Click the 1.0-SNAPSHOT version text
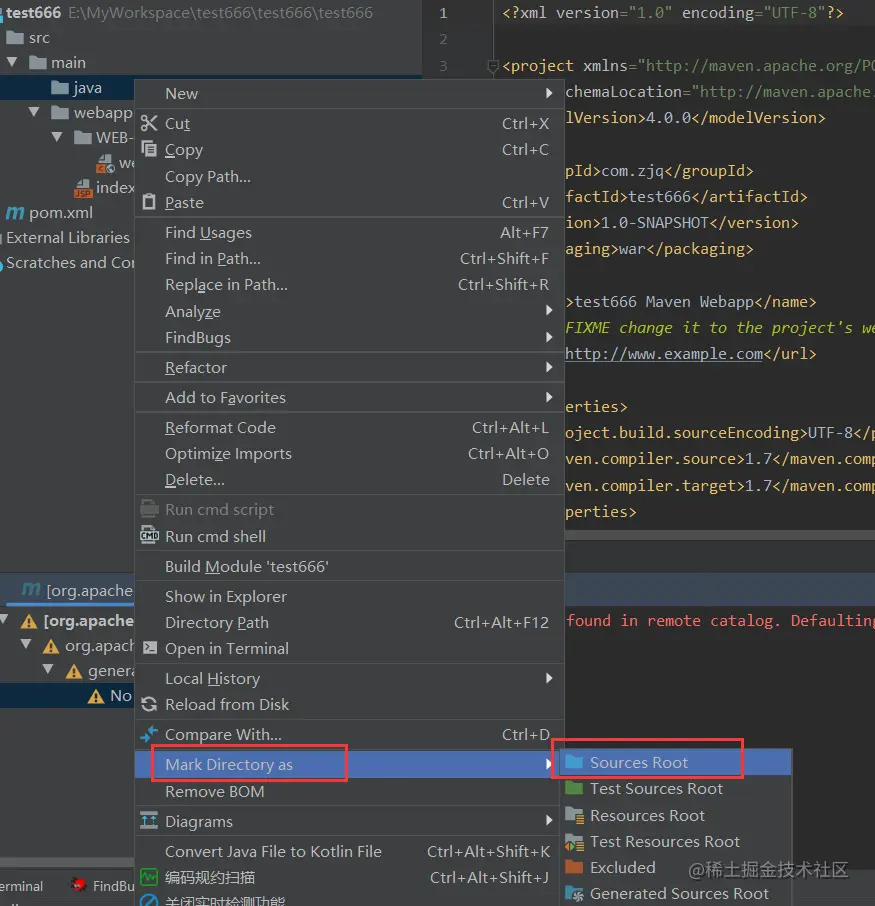Screen dimensions: 875x906 [654, 222]
